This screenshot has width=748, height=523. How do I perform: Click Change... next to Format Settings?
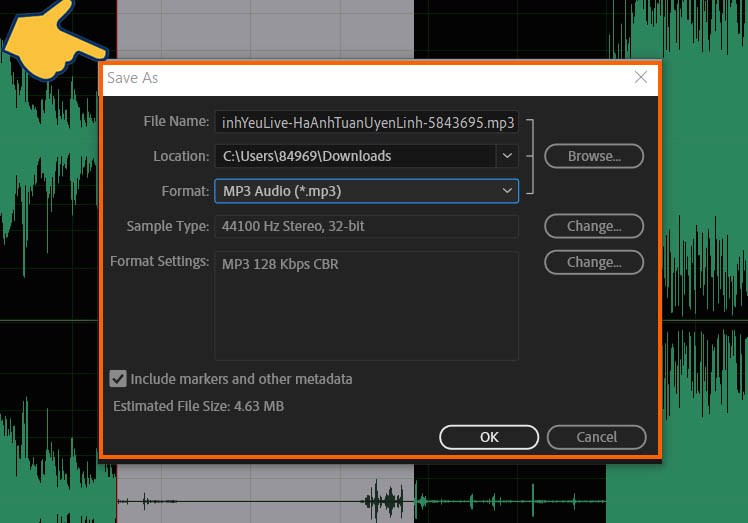tap(593, 262)
